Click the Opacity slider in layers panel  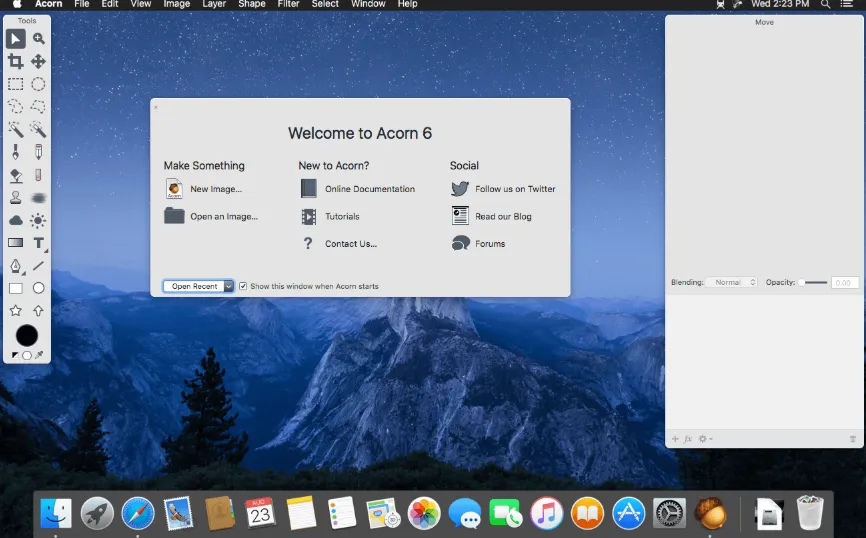[x=813, y=282]
